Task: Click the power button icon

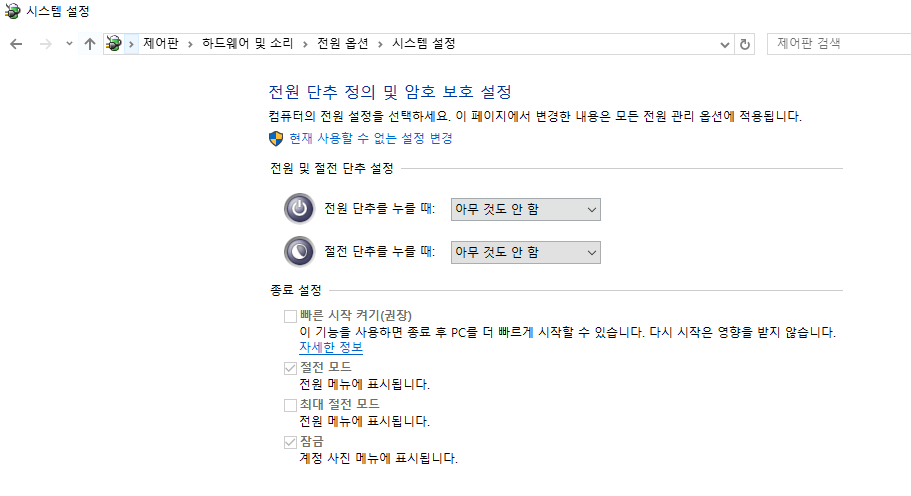Action: coord(300,209)
